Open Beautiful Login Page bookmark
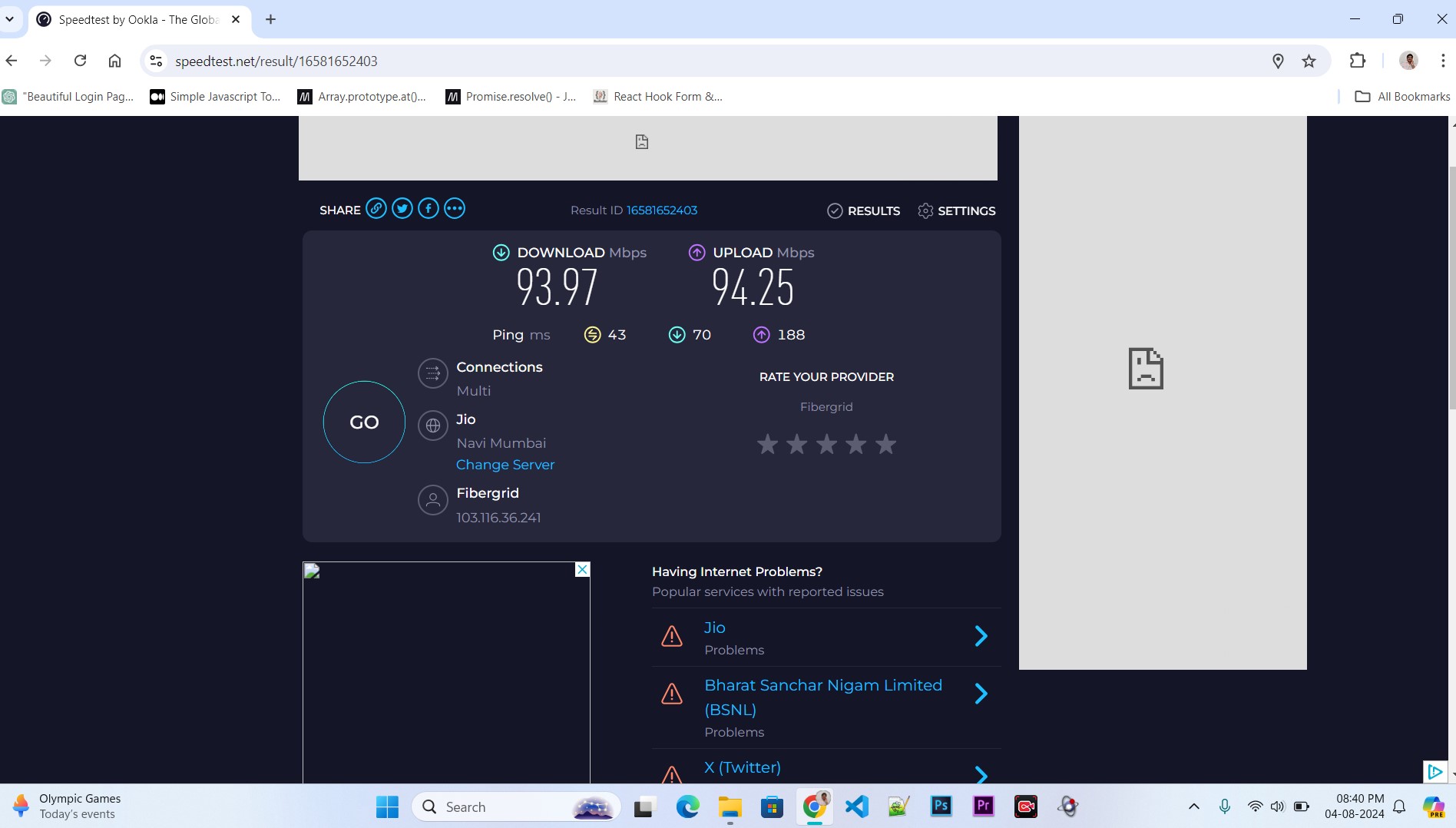Viewport: 1456px width, 828px height. pyautogui.click(x=68, y=97)
